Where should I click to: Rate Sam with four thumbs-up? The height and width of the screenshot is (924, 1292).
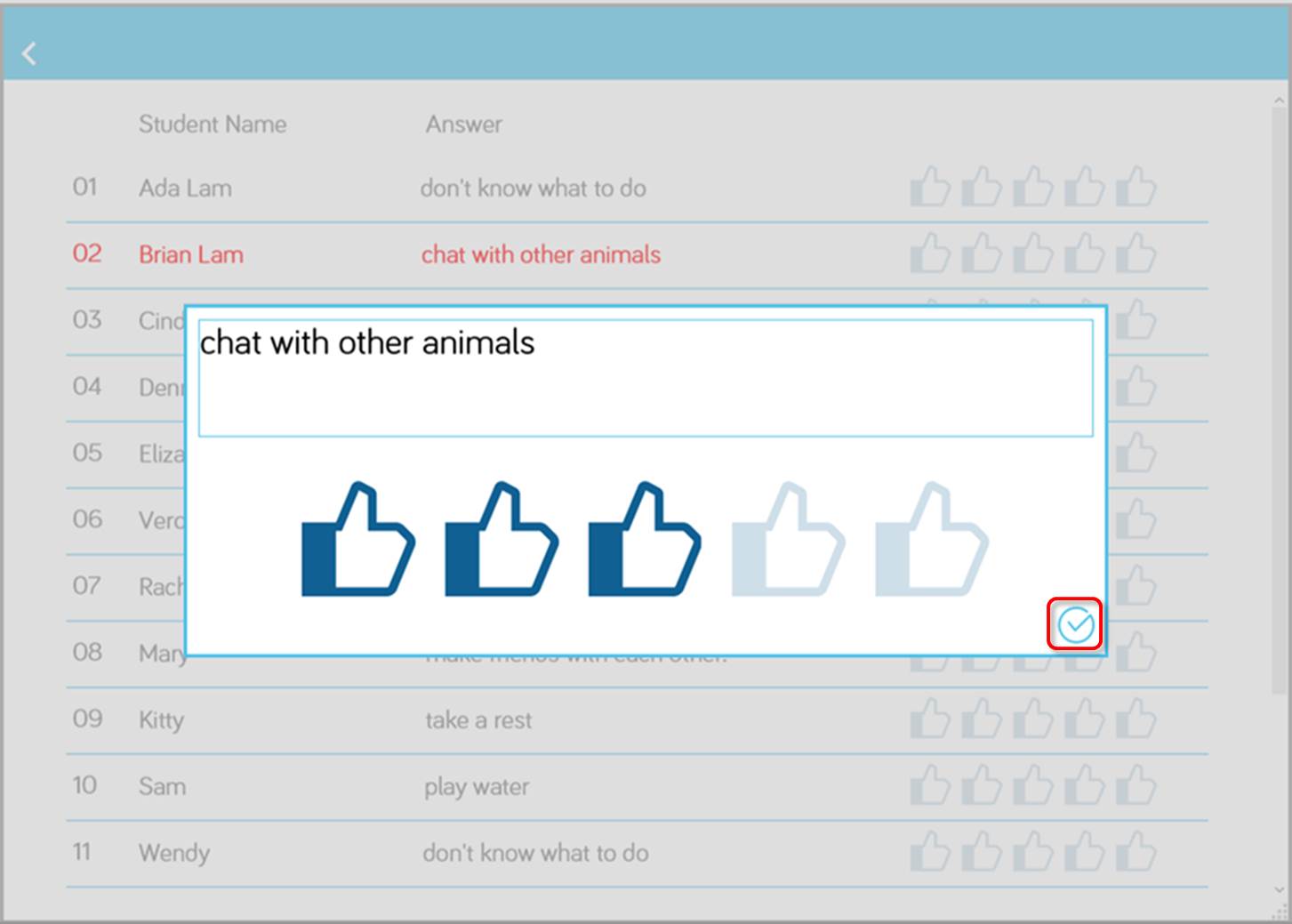[x=1085, y=785]
